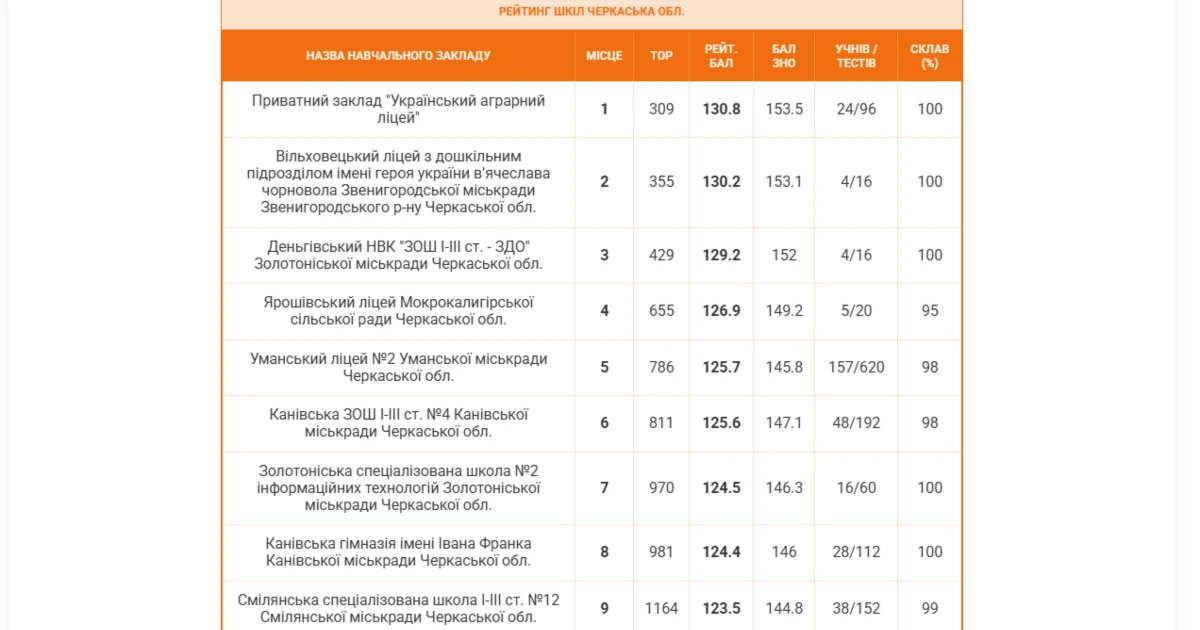
Task: Select Золотоніська спеціалізована школа №2 name
Action: [398, 488]
